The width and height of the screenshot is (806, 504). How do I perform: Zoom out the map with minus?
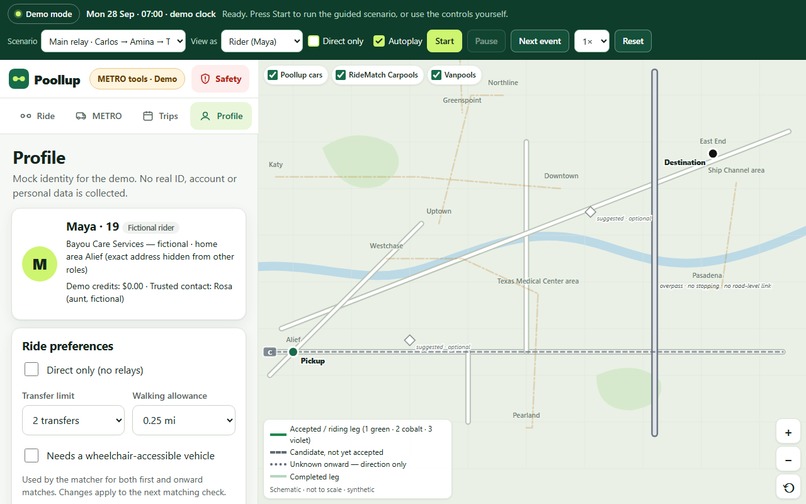[788, 460]
